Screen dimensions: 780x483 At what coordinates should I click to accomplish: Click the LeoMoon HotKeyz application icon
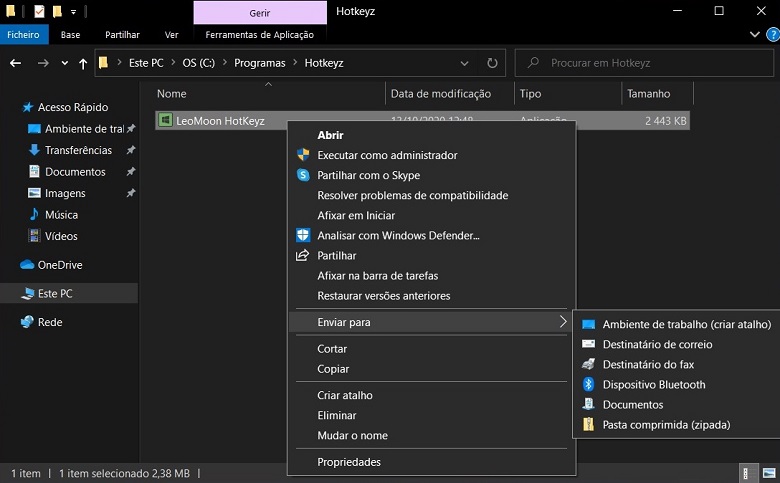165,120
